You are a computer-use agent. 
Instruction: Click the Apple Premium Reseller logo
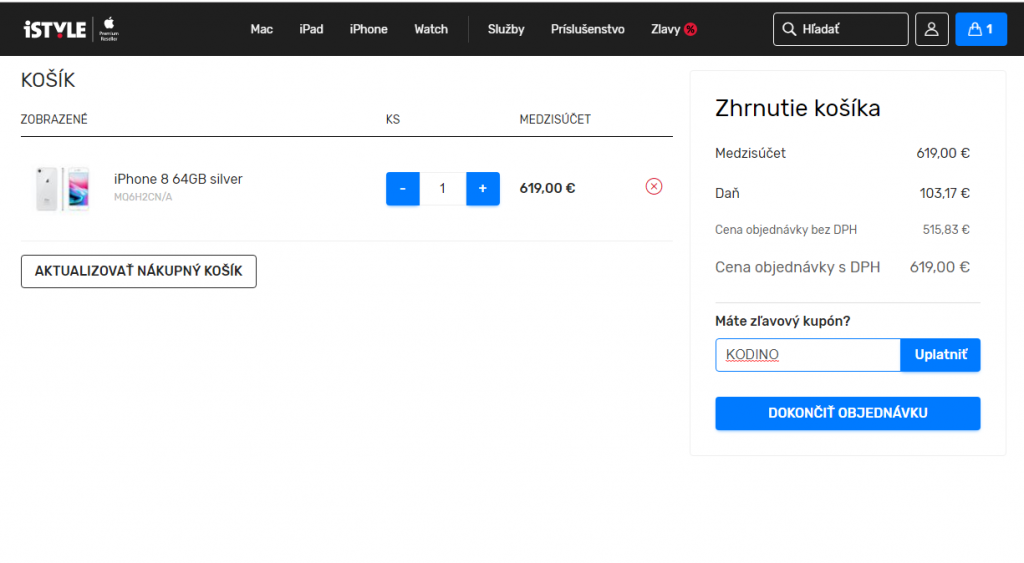point(109,29)
